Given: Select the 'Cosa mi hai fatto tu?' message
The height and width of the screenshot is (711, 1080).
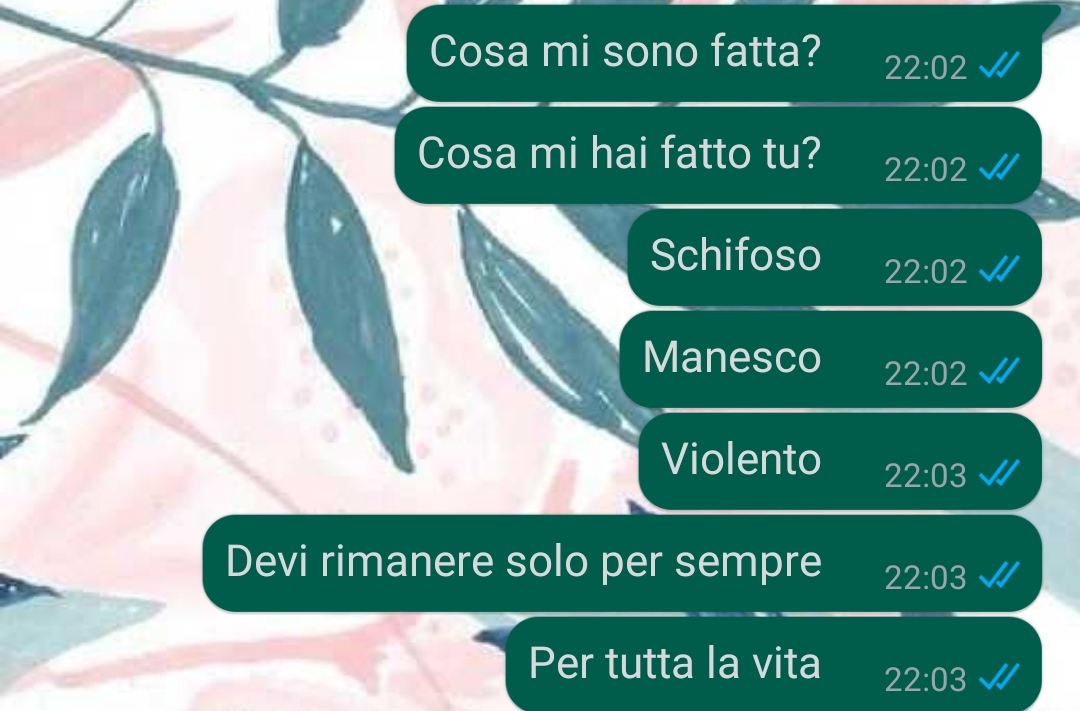Looking at the screenshot, I should pos(718,155).
